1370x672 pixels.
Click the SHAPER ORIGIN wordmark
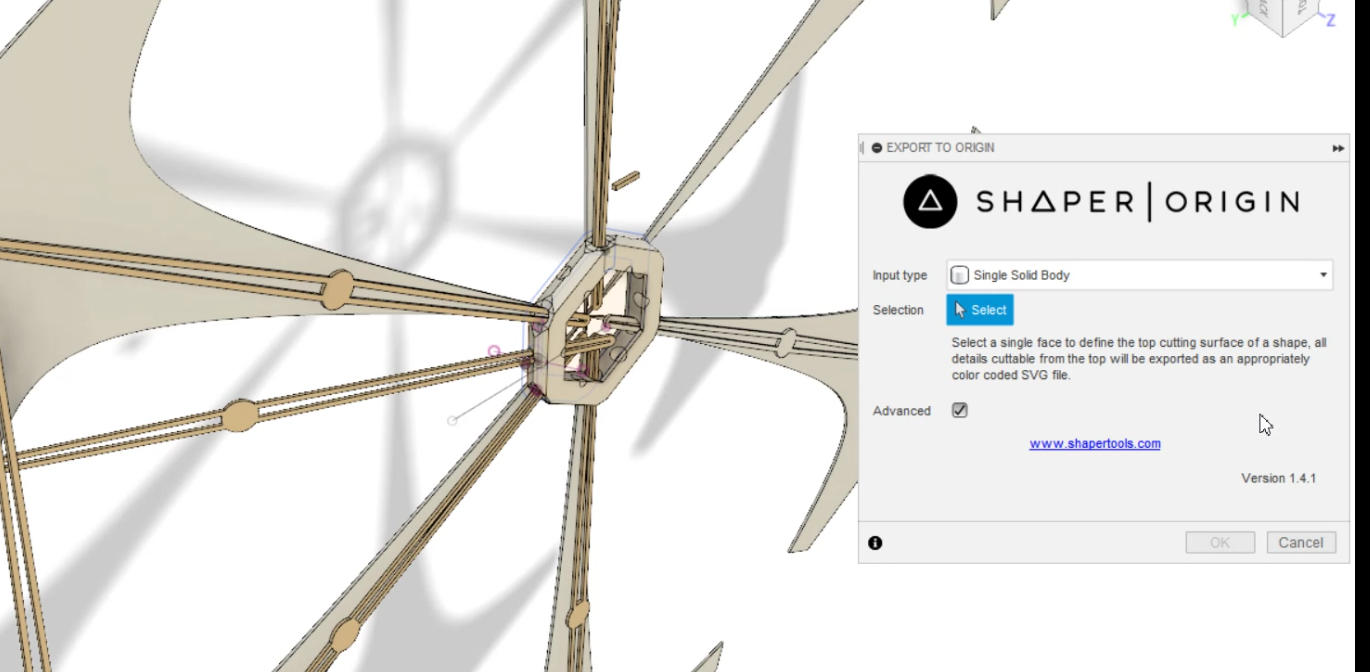[x=1137, y=202]
